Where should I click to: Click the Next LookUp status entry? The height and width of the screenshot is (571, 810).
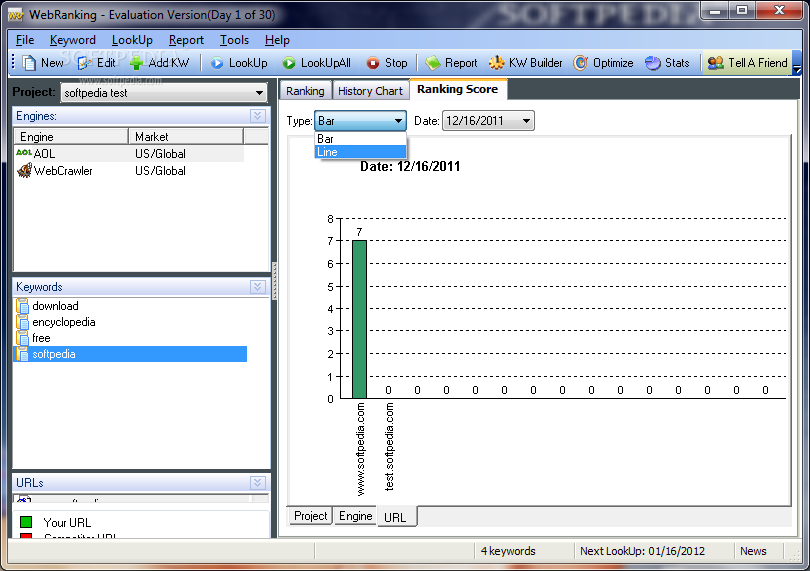[642, 551]
